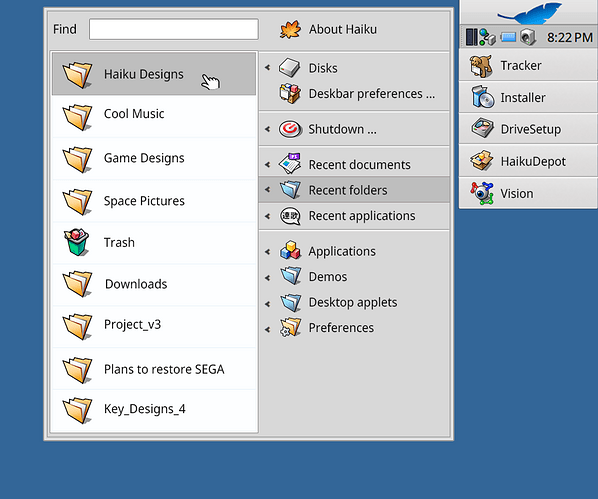Click the blue Haiku leaf menu button
The height and width of the screenshot is (499, 598).
click(529, 12)
